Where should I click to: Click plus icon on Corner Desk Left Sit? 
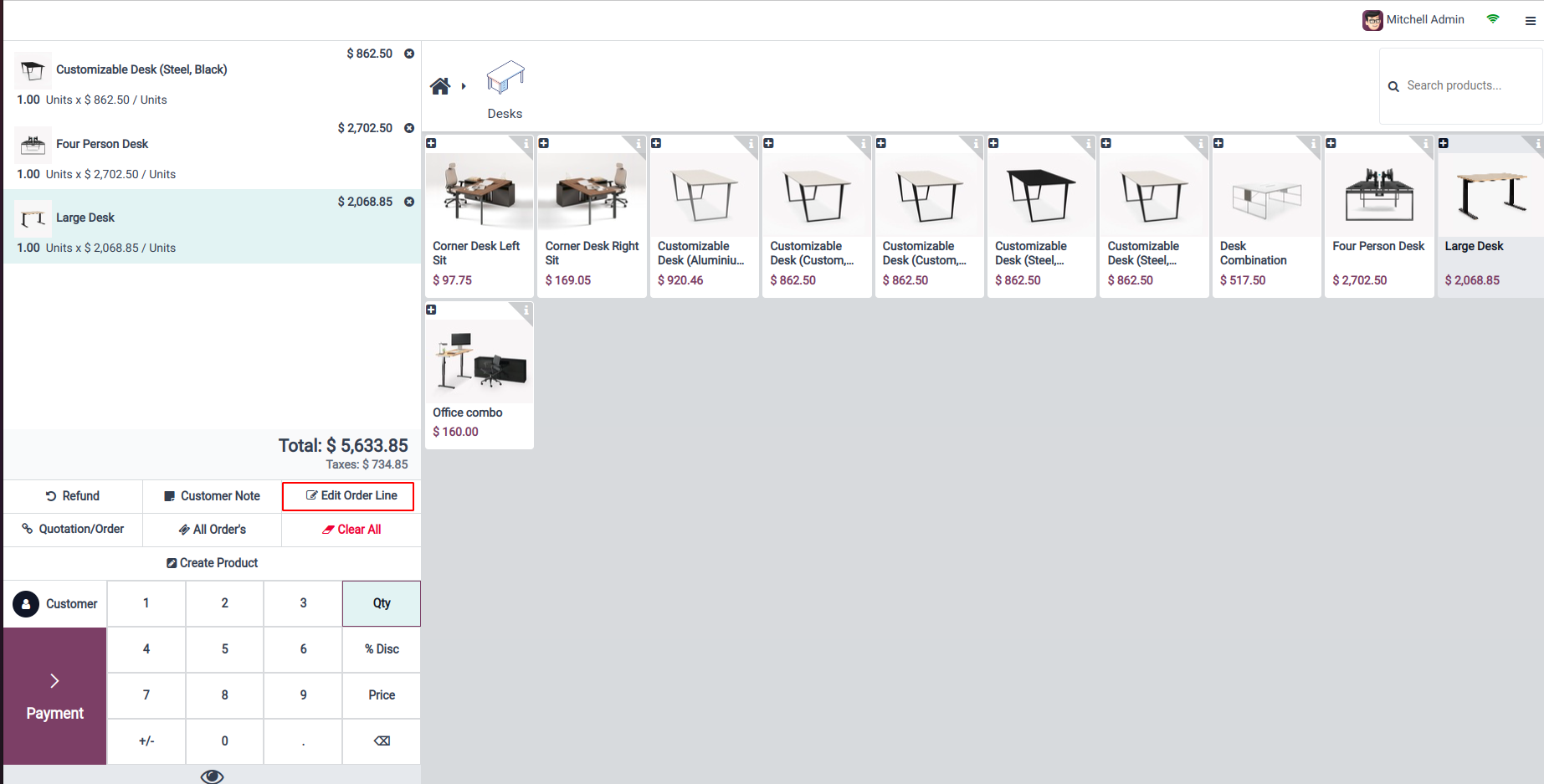[x=432, y=143]
